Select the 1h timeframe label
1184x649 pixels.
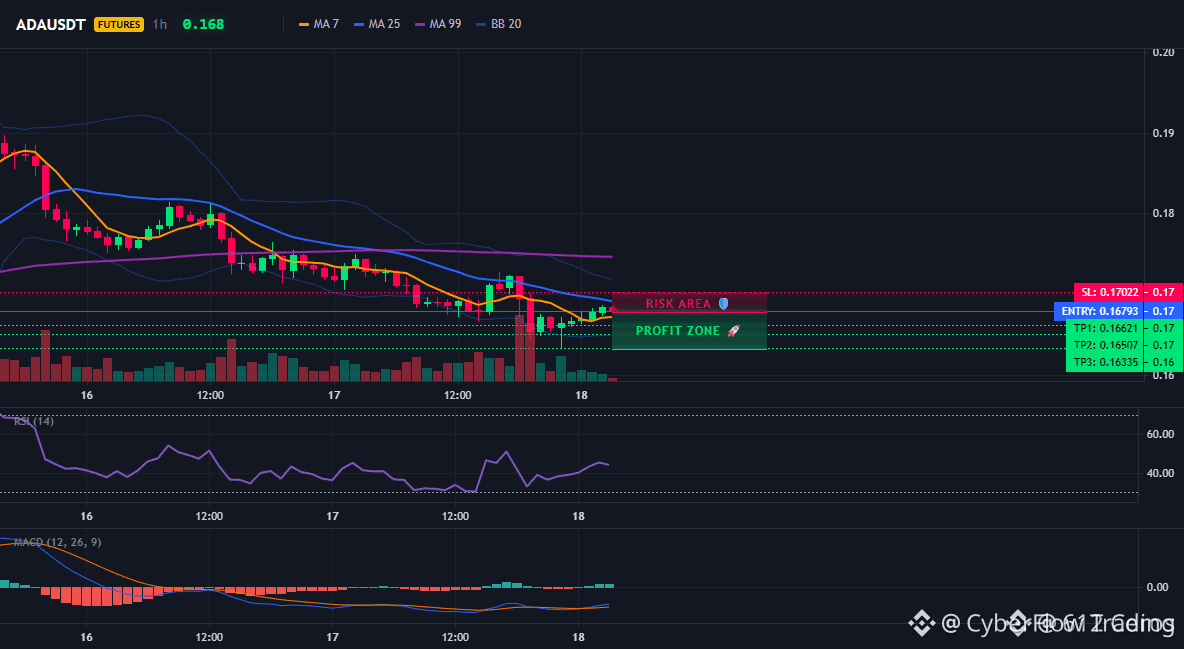pyautogui.click(x=159, y=24)
